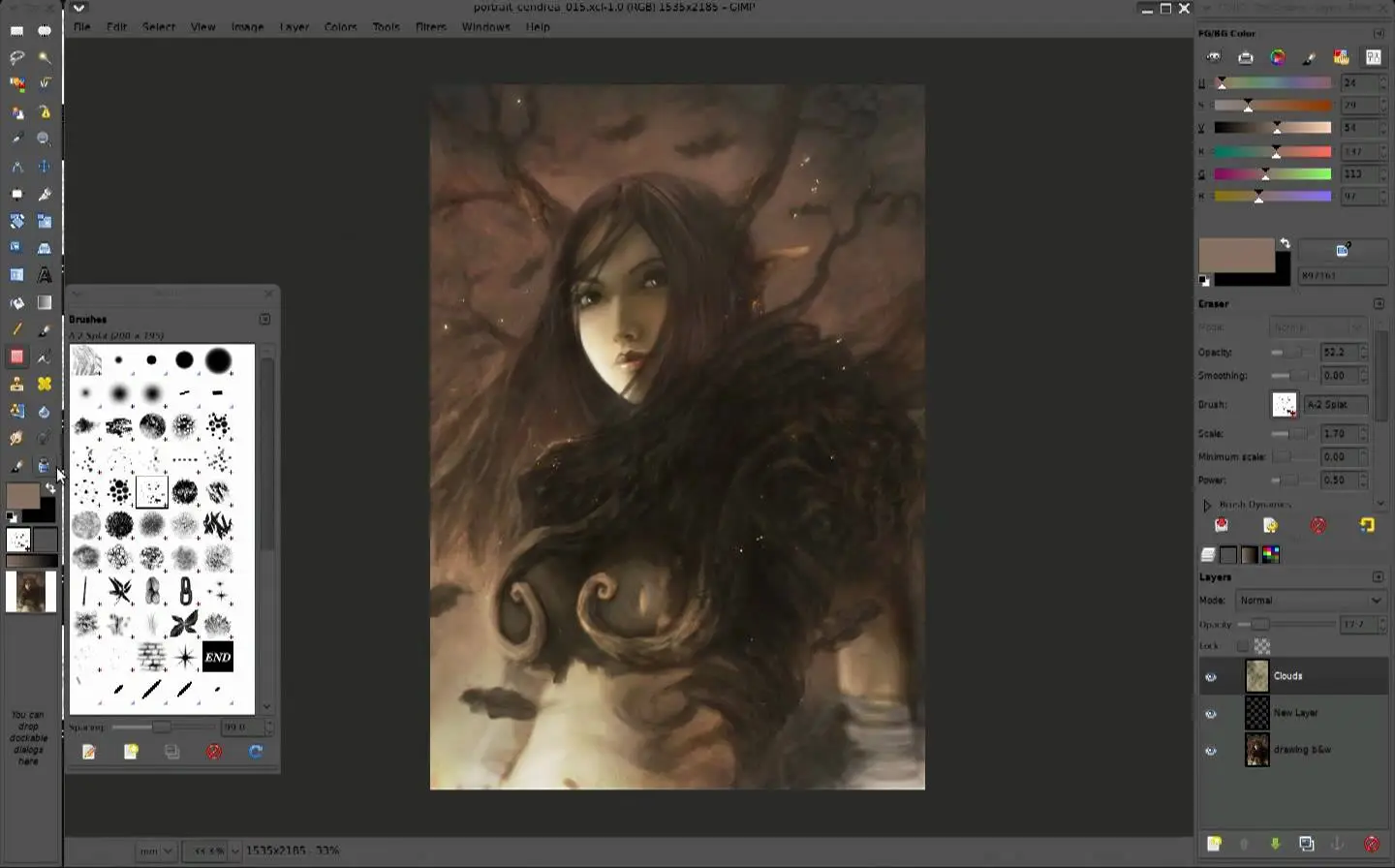1395x868 pixels.
Task: Click duplicate layer icon
Action: [1306, 844]
